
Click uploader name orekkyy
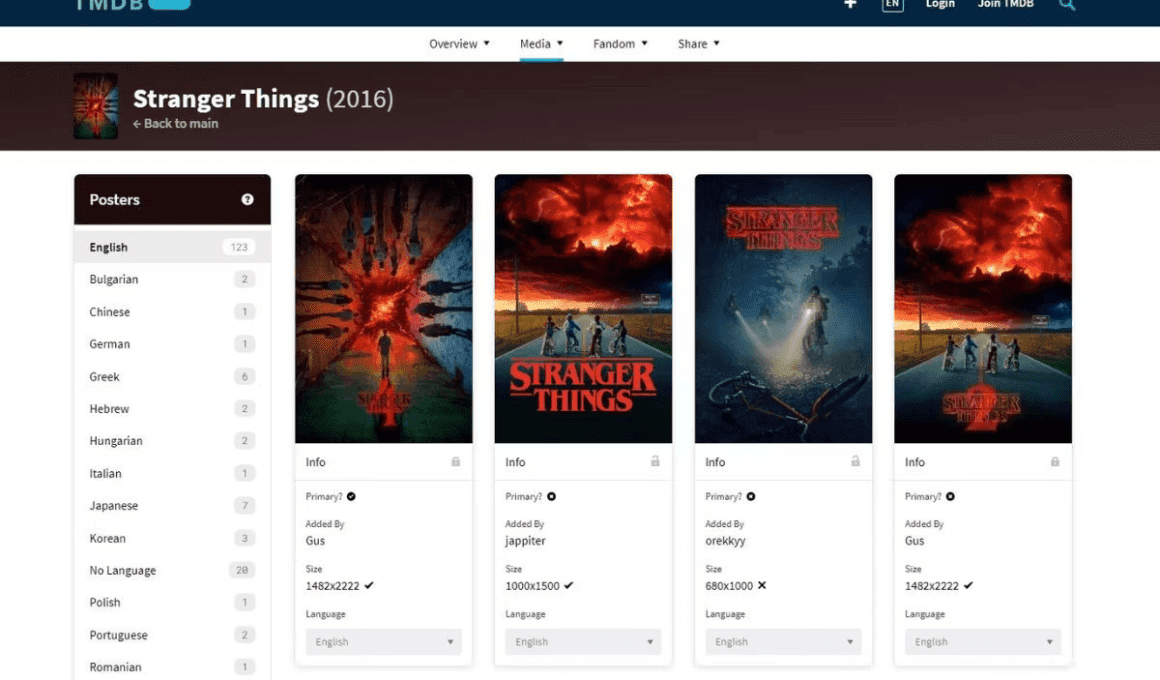(725, 541)
